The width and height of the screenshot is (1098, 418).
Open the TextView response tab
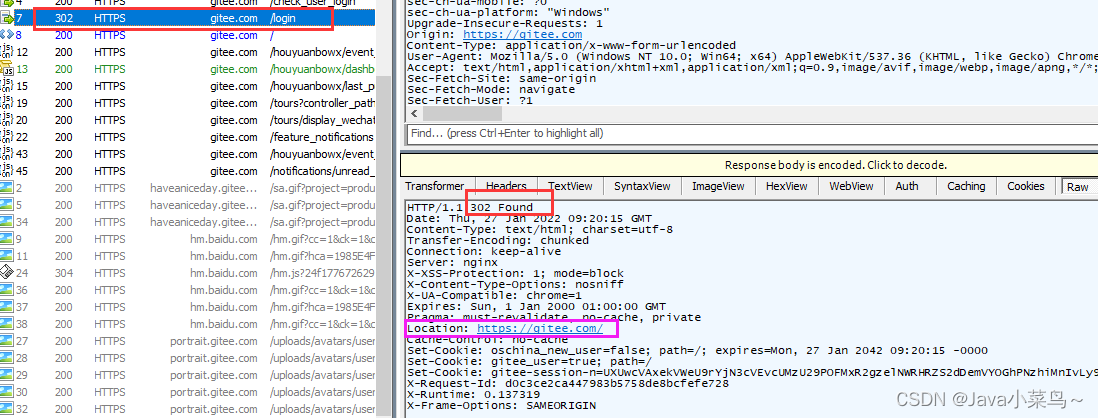click(570, 186)
